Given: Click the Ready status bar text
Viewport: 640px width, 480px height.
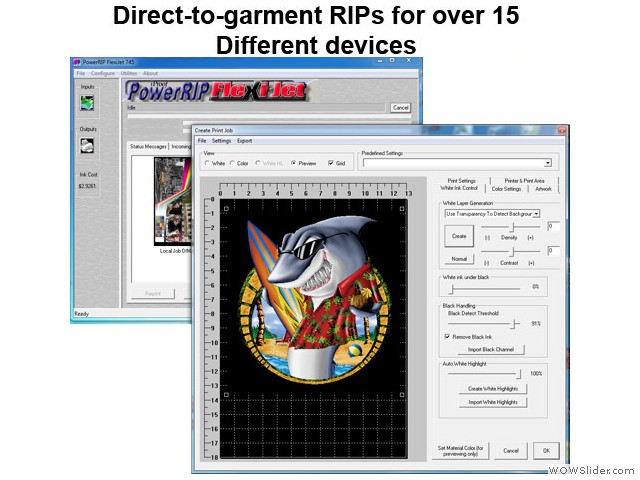Looking at the screenshot, I should coord(81,313).
